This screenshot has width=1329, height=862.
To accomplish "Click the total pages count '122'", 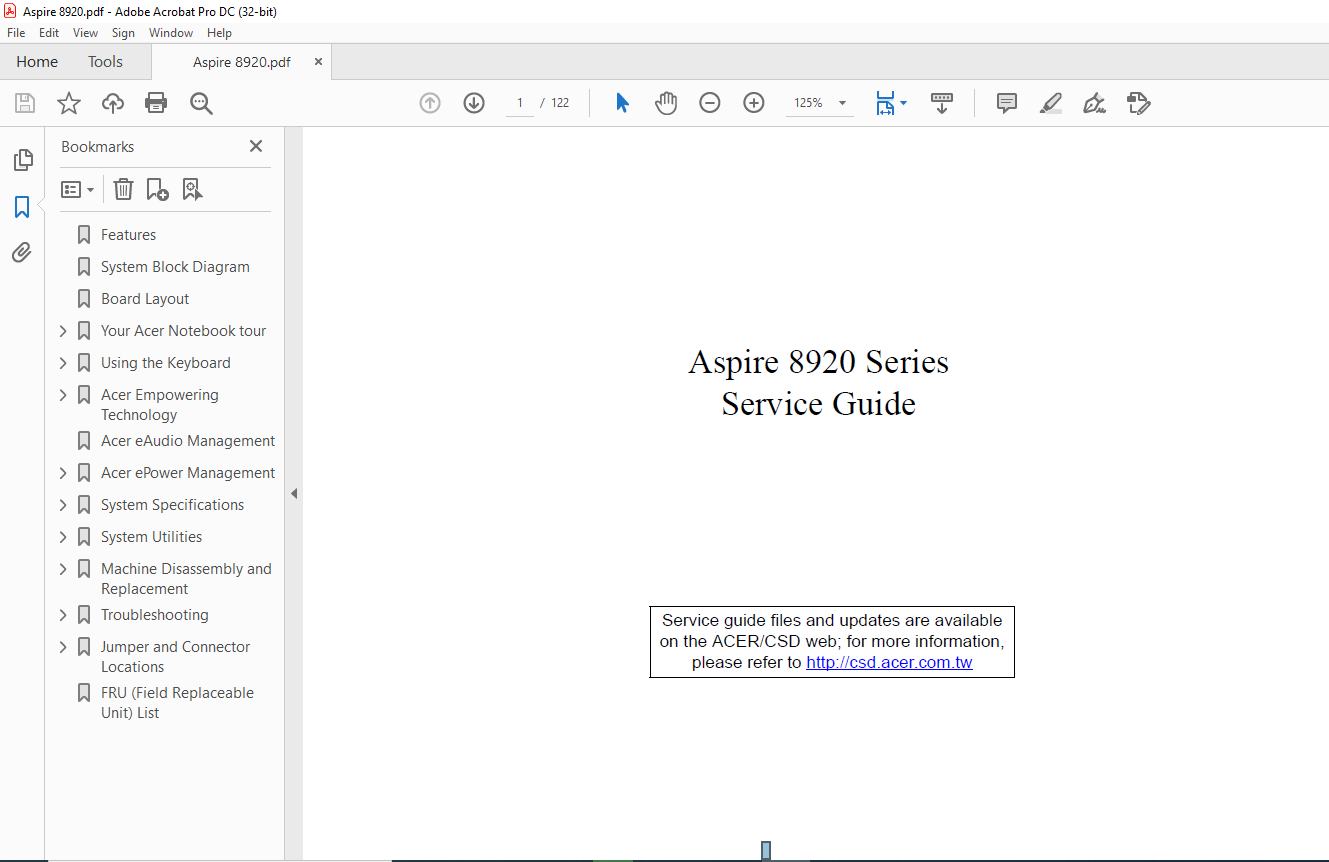I will [560, 103].
